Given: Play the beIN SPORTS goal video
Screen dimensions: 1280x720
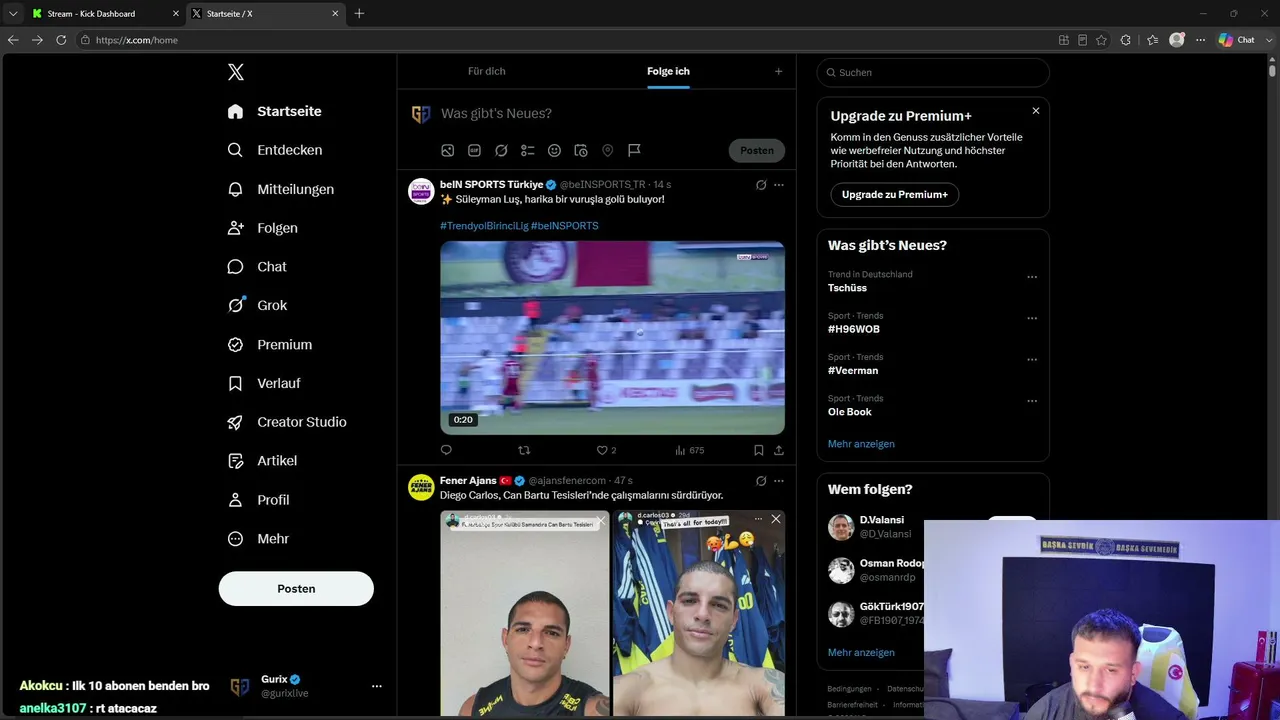Looking at the screenshot, I should coord(612,337).
